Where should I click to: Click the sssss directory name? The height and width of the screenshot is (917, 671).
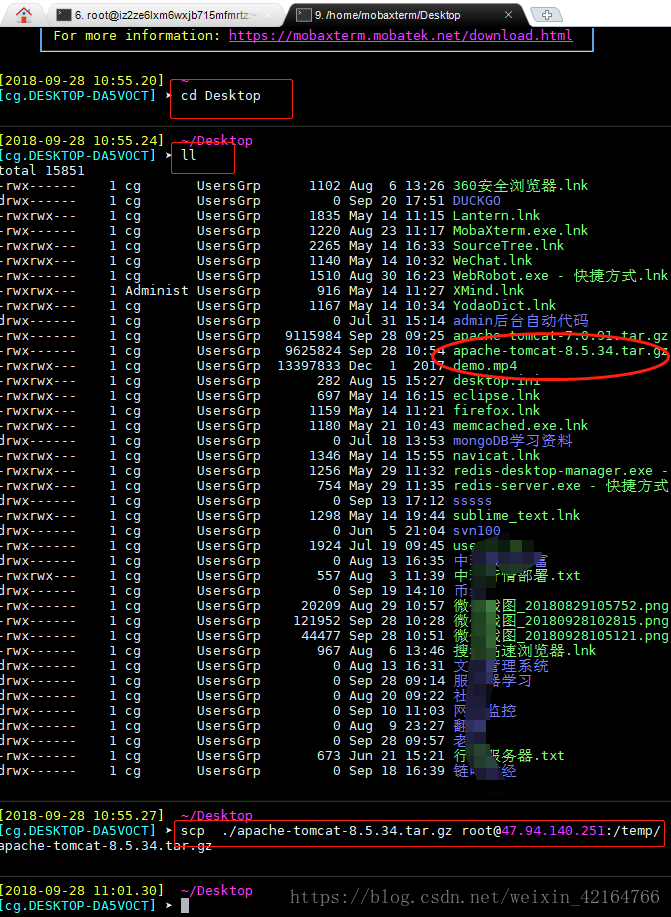click(472, 501)
